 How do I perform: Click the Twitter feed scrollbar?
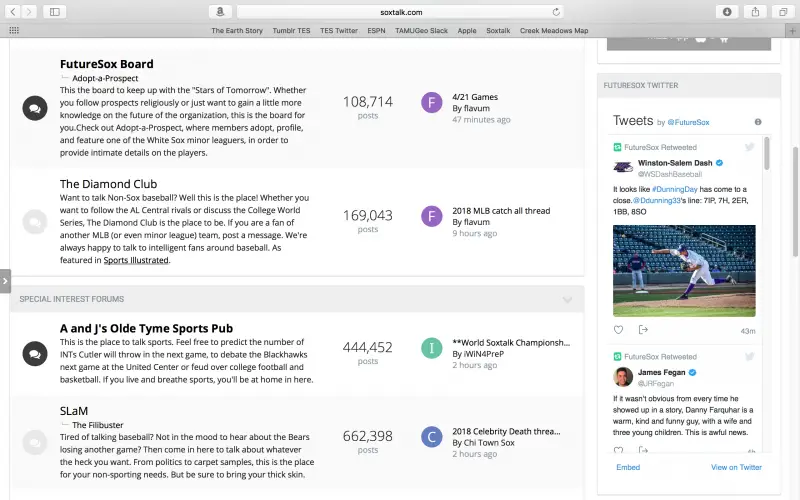pos(767,154)
